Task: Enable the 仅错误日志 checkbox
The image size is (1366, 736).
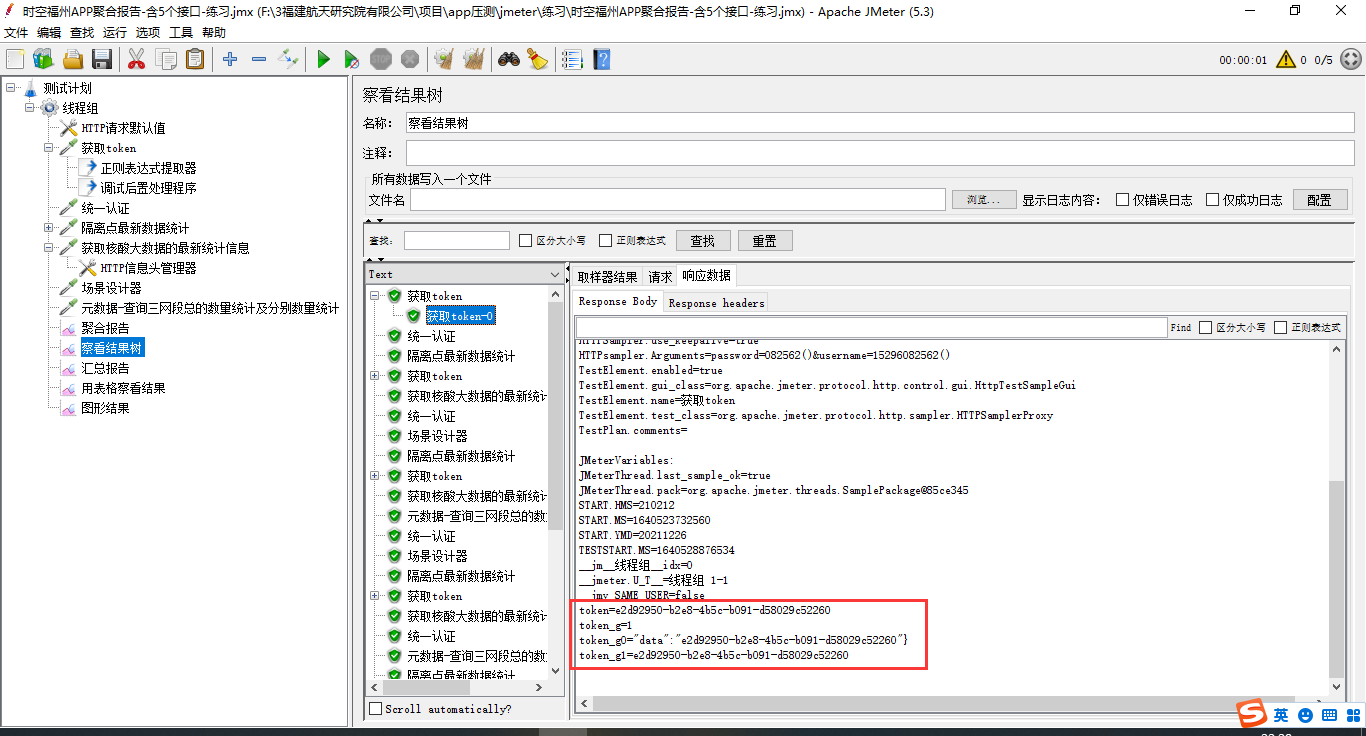Action: [x=1123, y=200]
